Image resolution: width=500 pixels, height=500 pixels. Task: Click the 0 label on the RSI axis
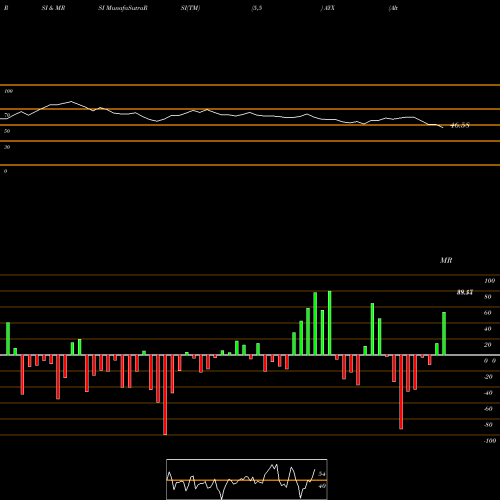click(5, 171)
